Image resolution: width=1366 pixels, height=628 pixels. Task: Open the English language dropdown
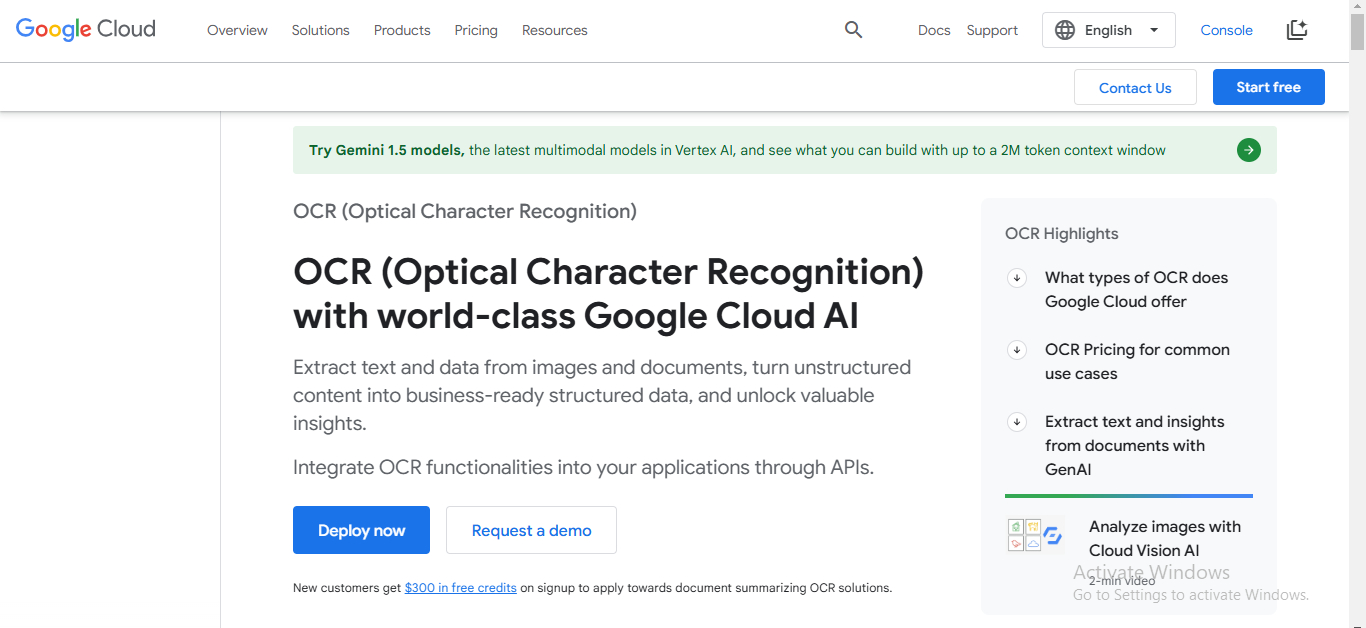1108,29
